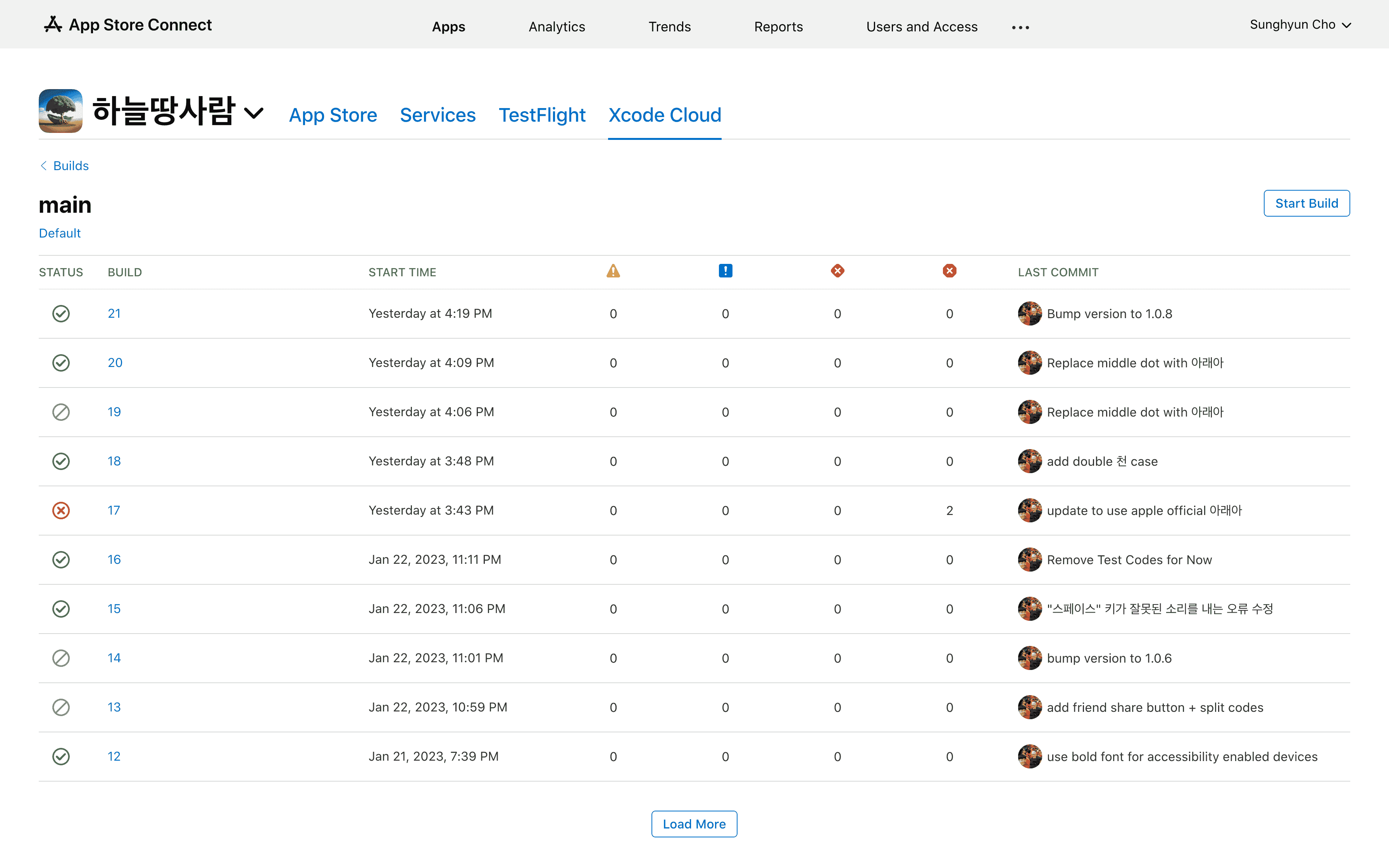
Task: Click the Load More button
Action: click(x=694, y=824)
